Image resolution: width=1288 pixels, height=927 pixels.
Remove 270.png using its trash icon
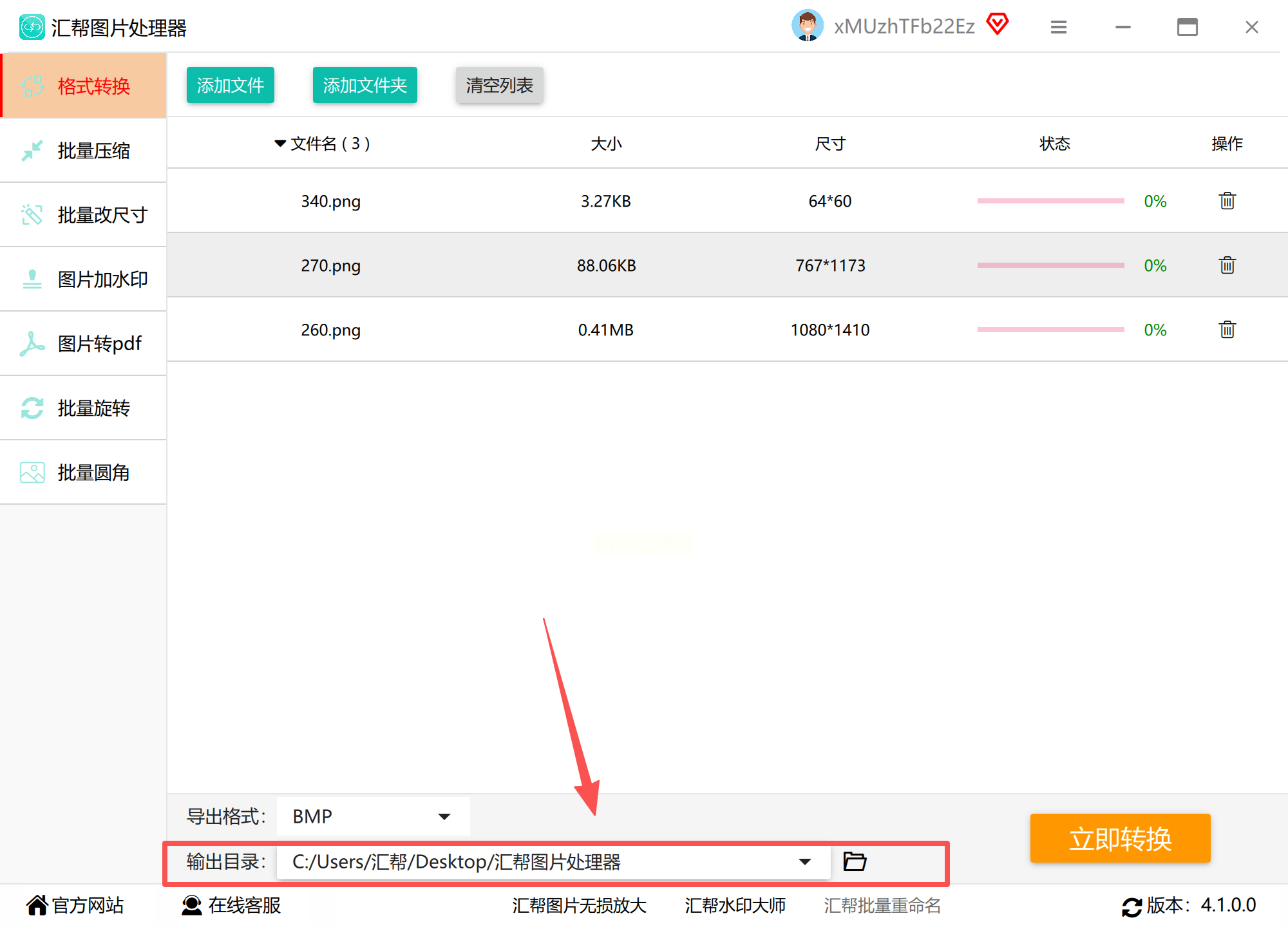click(x=1227, y=265)
